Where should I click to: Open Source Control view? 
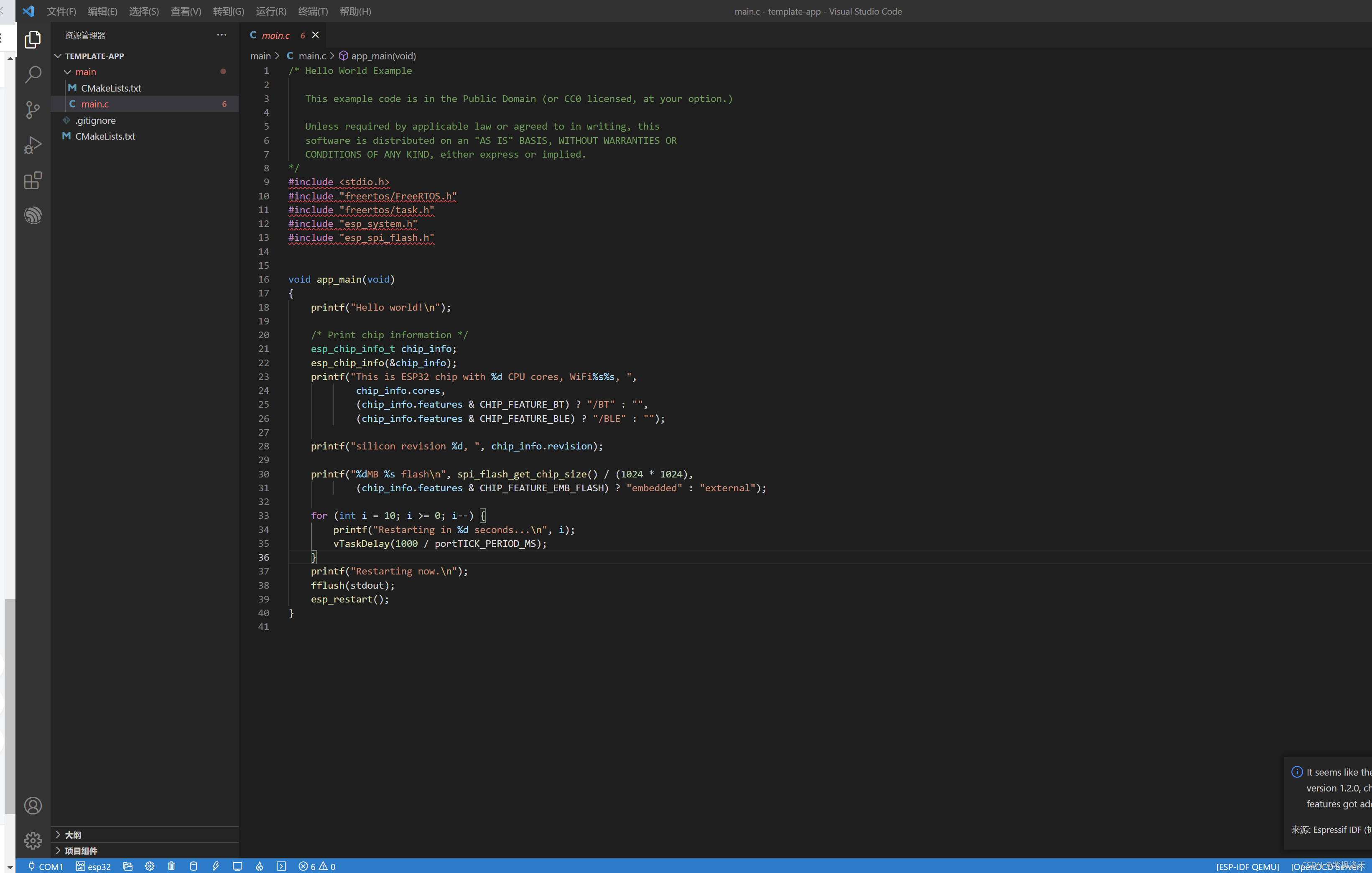pyautogui.click(x=33, y=110)
